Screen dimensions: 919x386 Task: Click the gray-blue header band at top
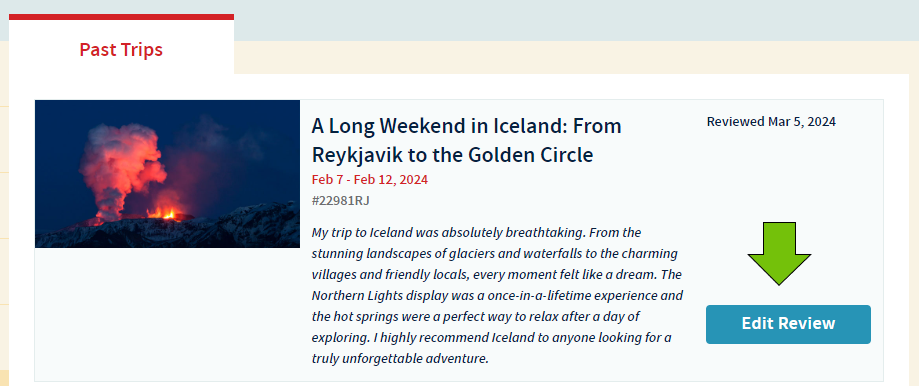574,20
